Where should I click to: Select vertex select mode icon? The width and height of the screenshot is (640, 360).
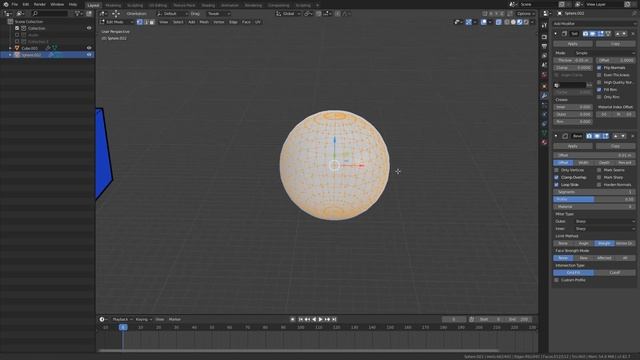pos(140,22)
